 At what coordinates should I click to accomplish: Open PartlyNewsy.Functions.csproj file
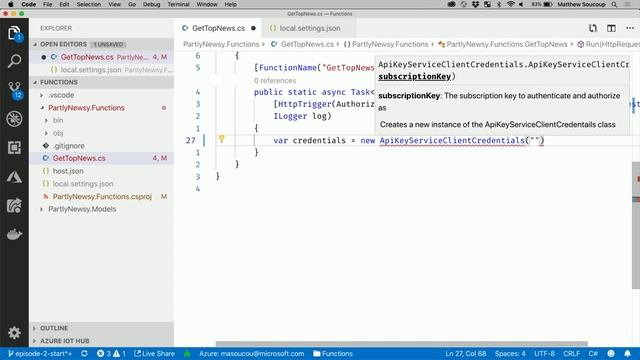pos(102,196)
